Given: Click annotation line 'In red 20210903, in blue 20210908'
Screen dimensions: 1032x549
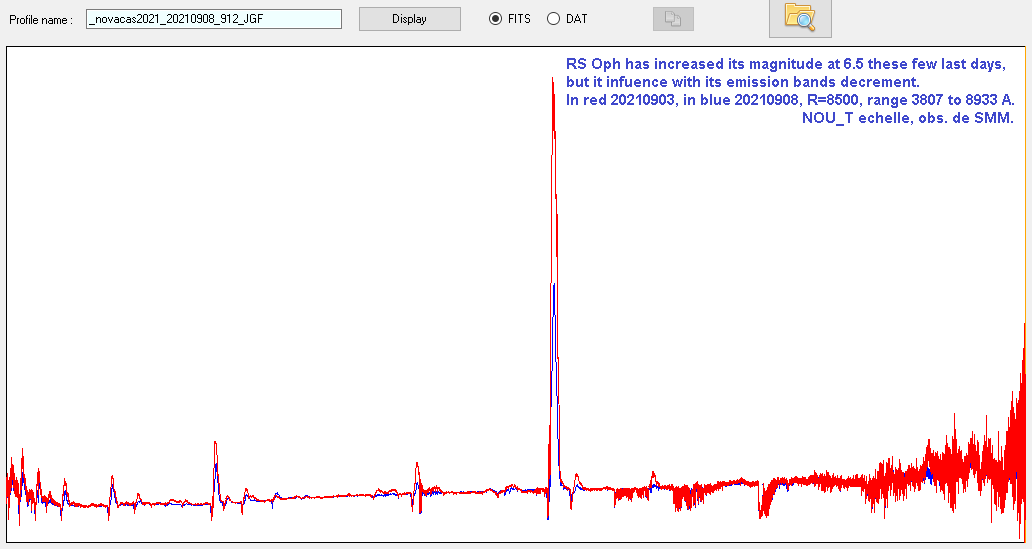Looking at the screenshot, I should 790,100.
